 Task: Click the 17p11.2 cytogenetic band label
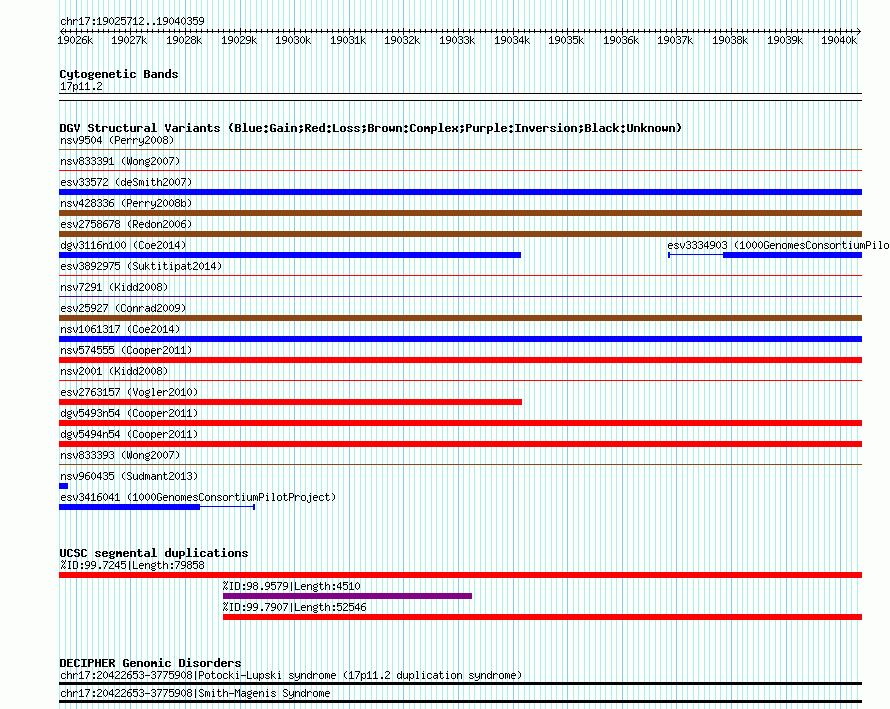point(81,86)
